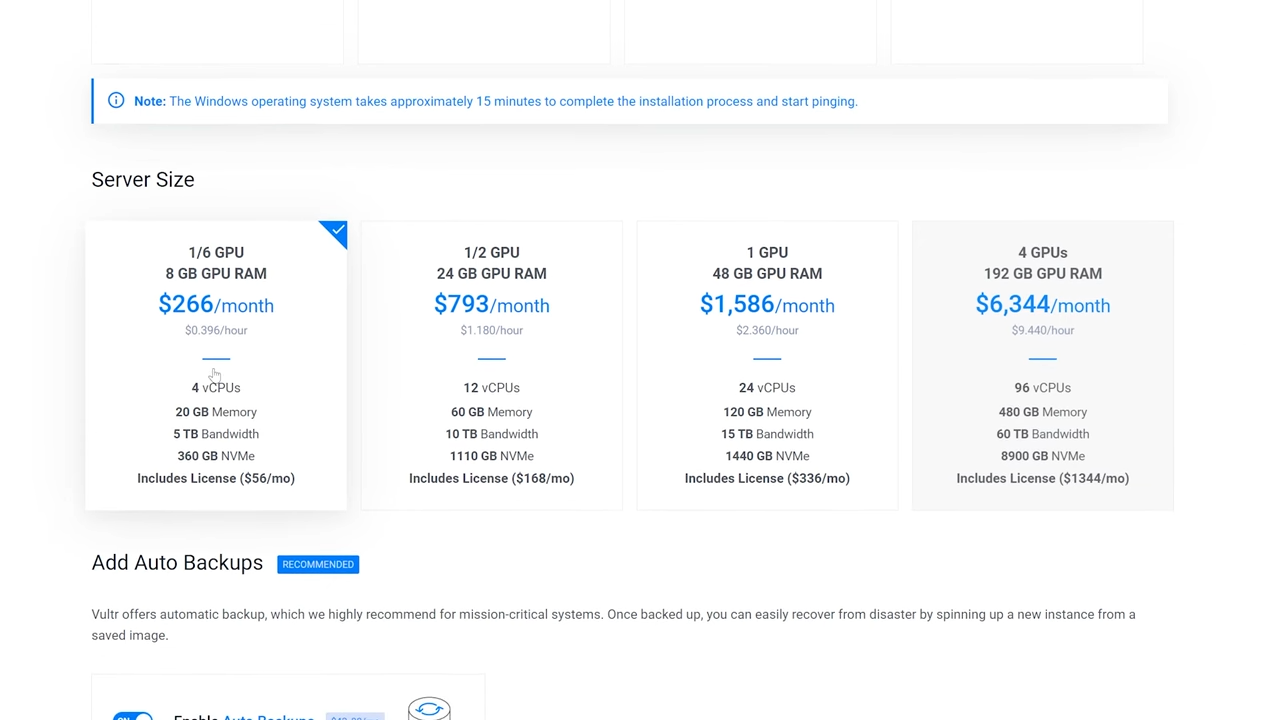This screenshot has height=720, width=1280.
Task: Click Includes License ($336/mo) text
Action: tap(767, 478)
